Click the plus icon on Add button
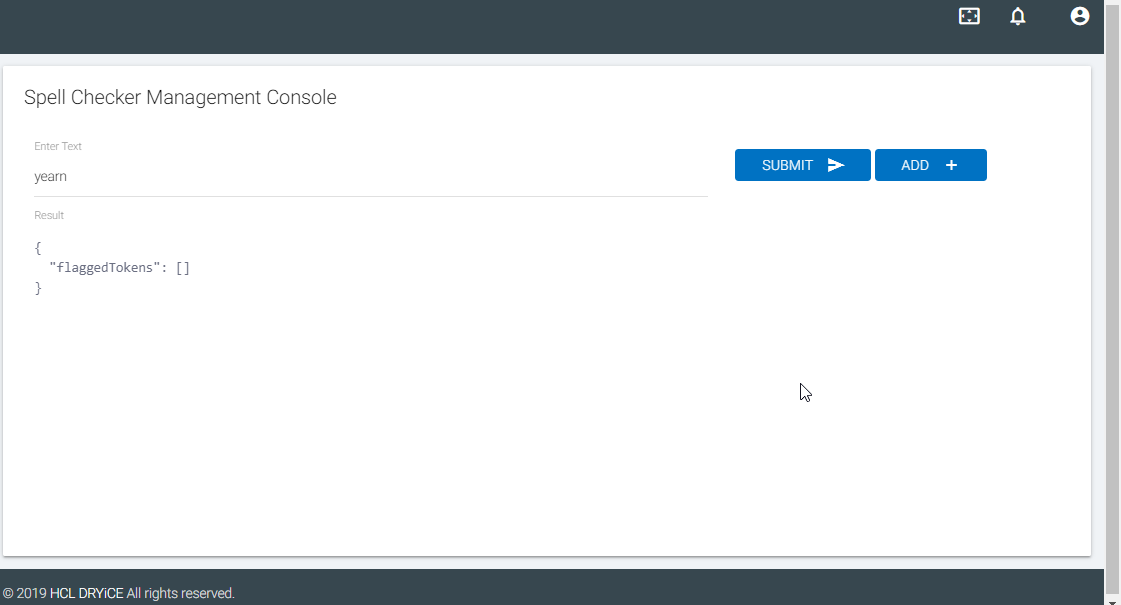Viewport: 1121px width, 605px height. click(x=951, y=165)
